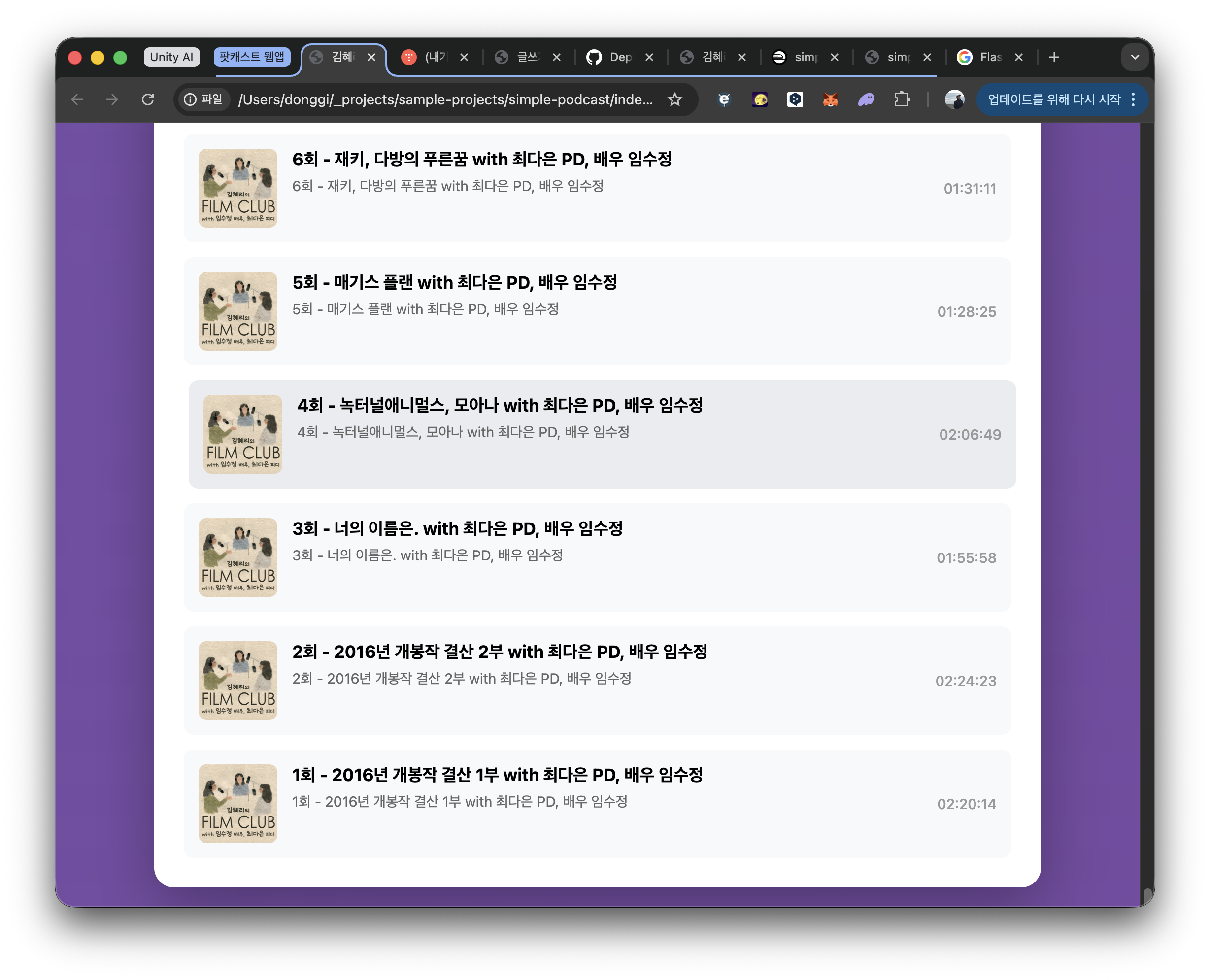Open Chrome three-dot menu in update button
Image resolution: width=1210 pixels, height=980 pixels.
pos(1133,99)
